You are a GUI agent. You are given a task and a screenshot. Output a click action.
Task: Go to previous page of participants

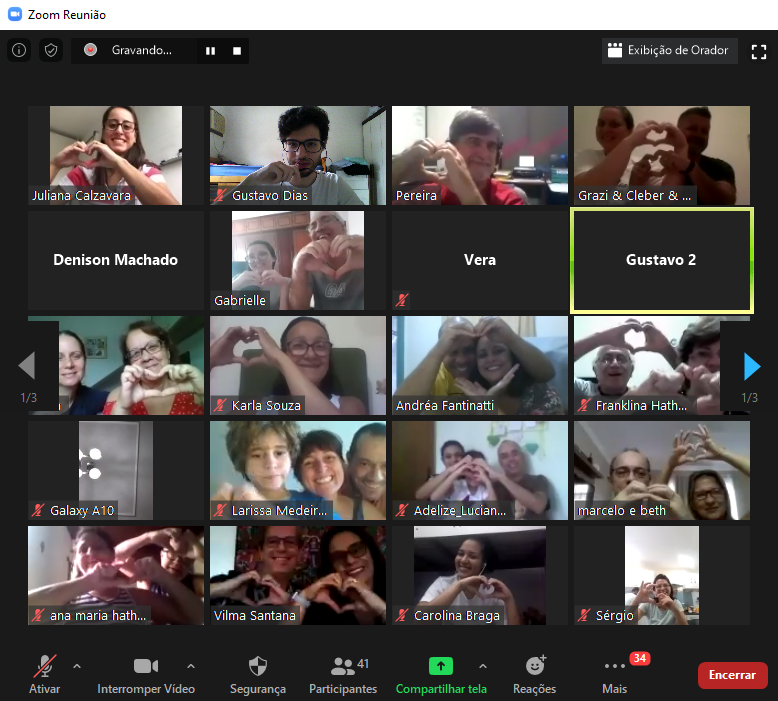pos(27,366)
